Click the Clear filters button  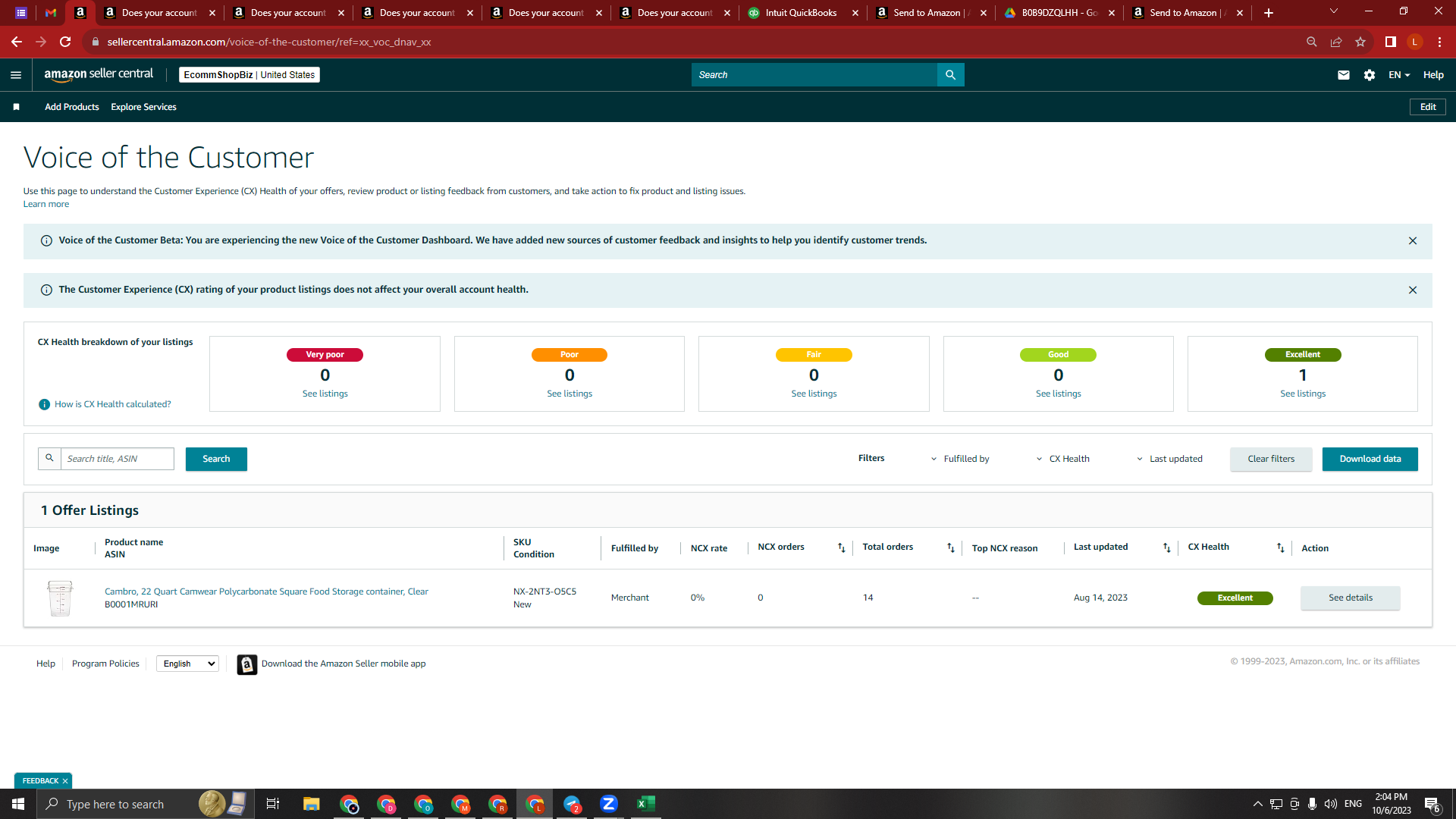[x=1271, y=459]
